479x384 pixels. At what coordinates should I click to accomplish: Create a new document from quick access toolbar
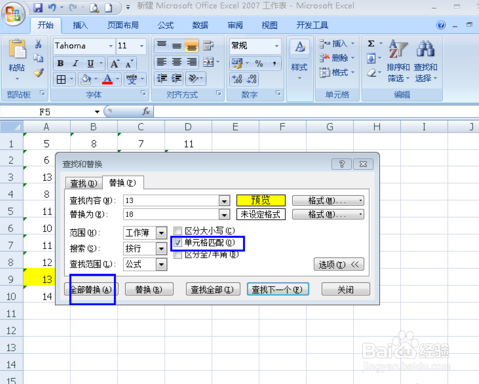[108, 8]
